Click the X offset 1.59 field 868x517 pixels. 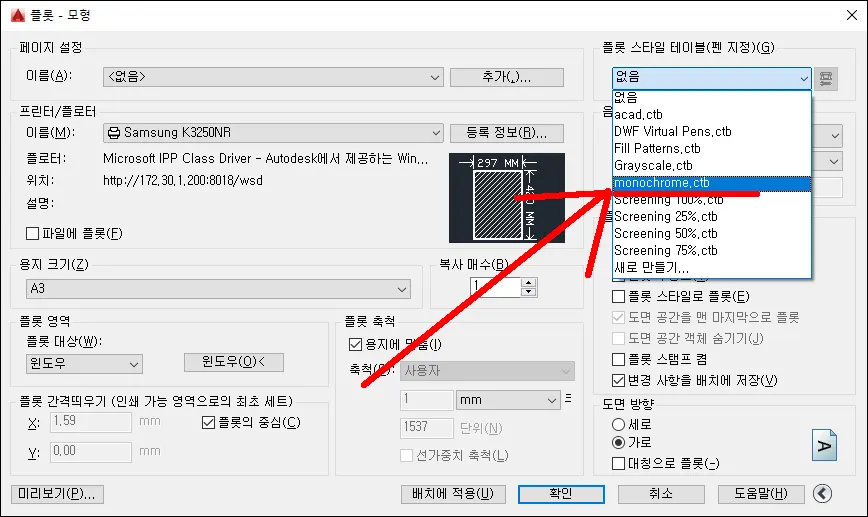click(91, 422)
